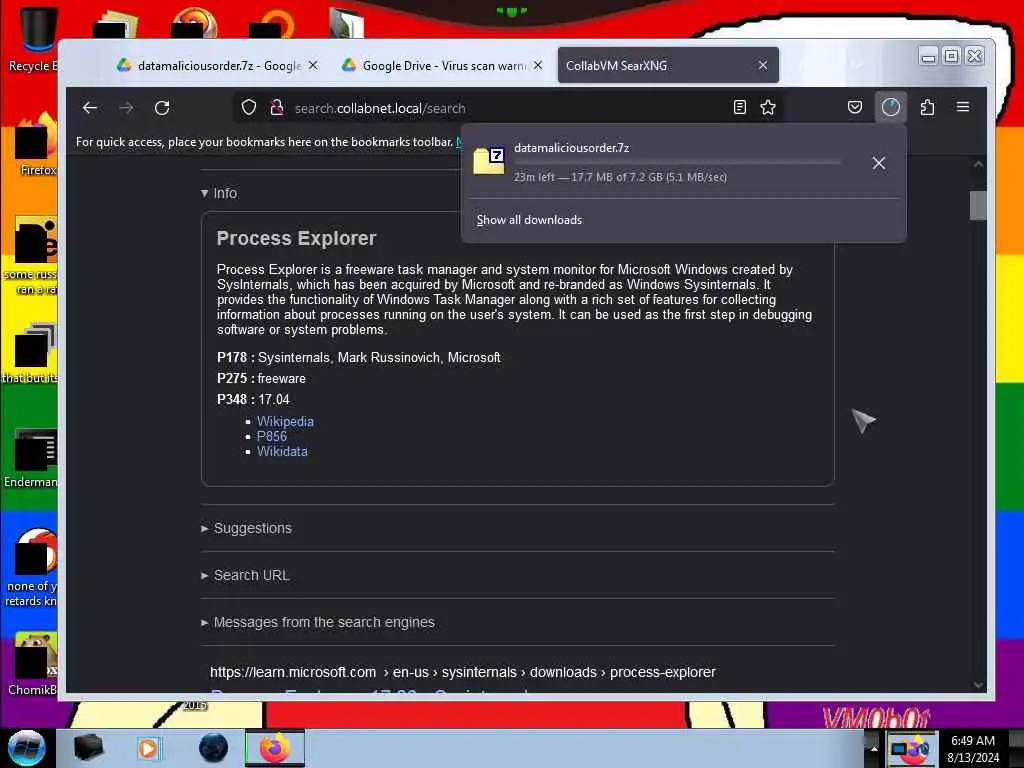The image size is (1024, 768).
Task: Expand the Search URL section
Action: 245,575
